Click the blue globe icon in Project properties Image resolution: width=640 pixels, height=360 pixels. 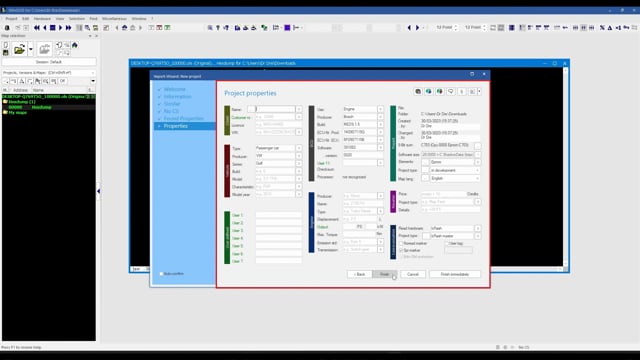tap(429, 92)
